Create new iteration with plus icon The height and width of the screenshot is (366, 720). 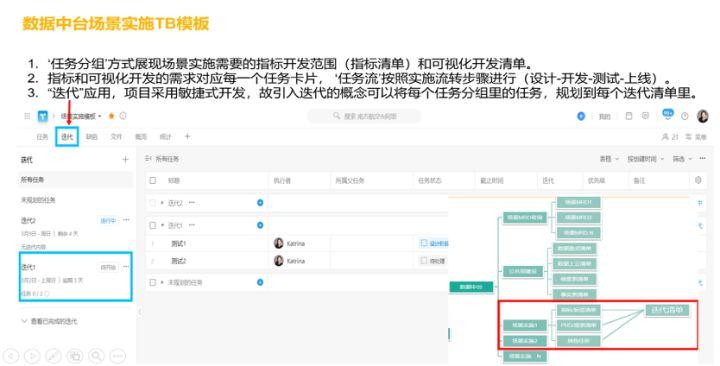pyautogui.click(x=125, y=160)
